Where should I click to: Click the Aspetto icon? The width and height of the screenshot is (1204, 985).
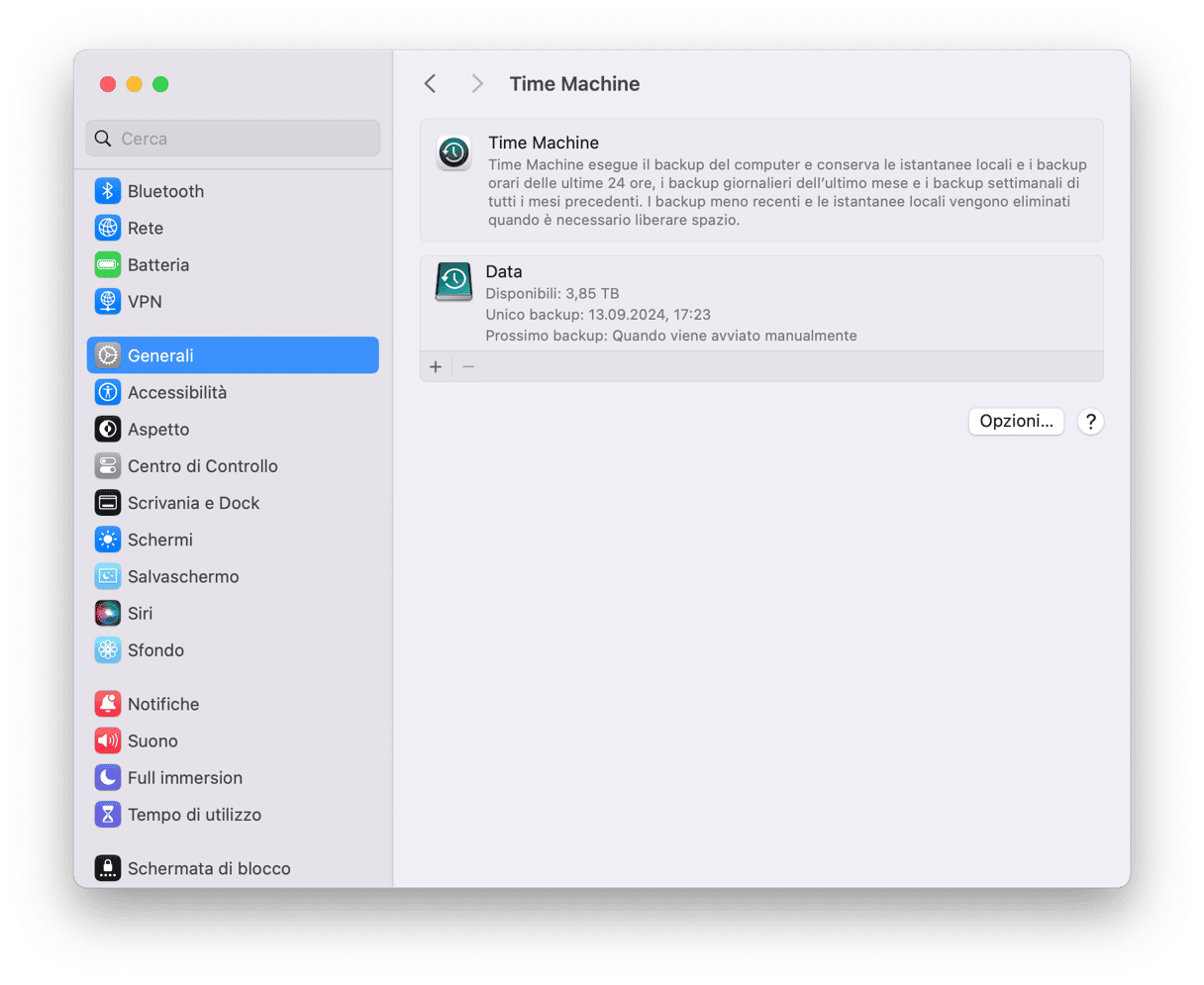point(108,429)
